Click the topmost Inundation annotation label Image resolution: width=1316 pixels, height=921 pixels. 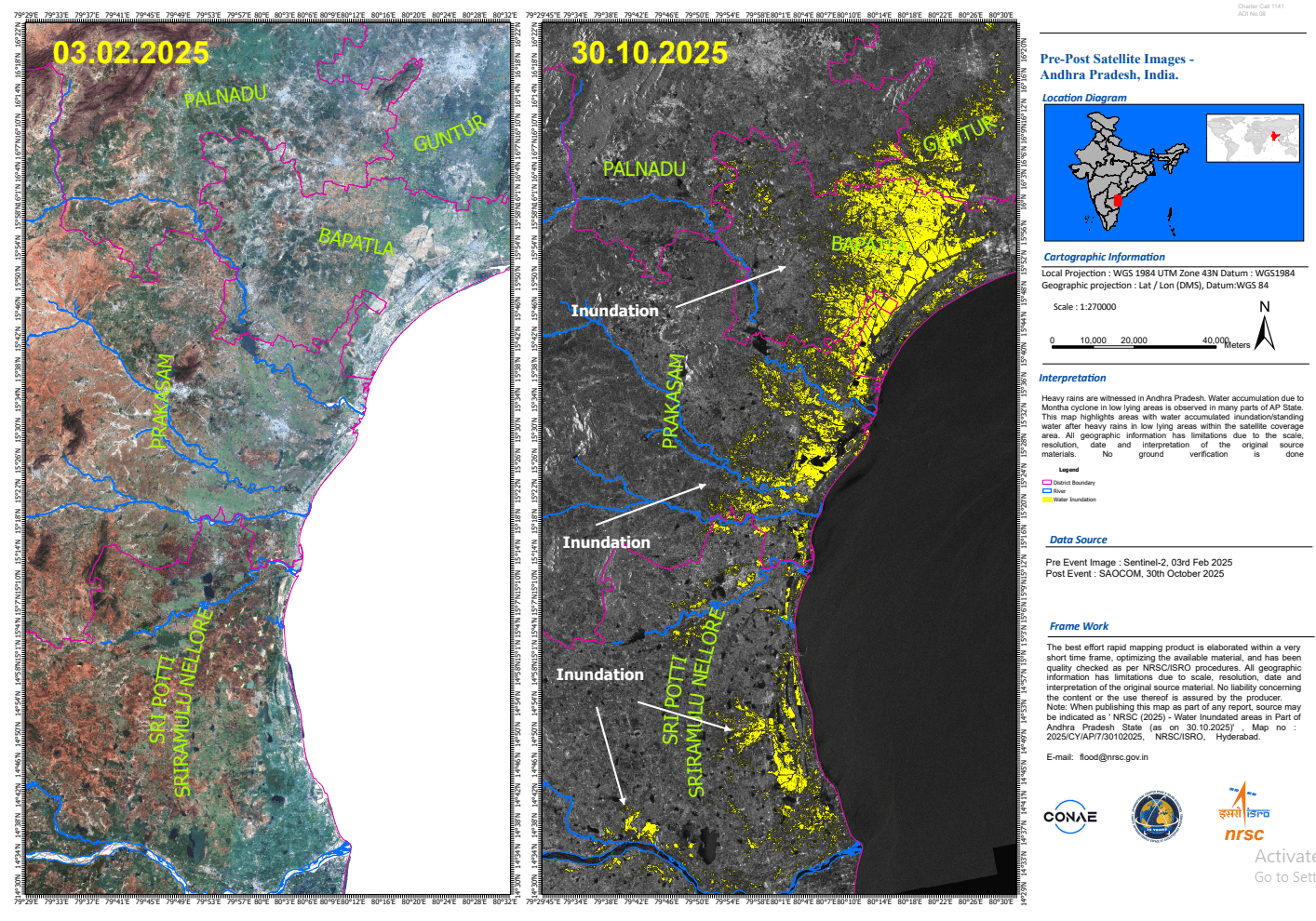614,311
